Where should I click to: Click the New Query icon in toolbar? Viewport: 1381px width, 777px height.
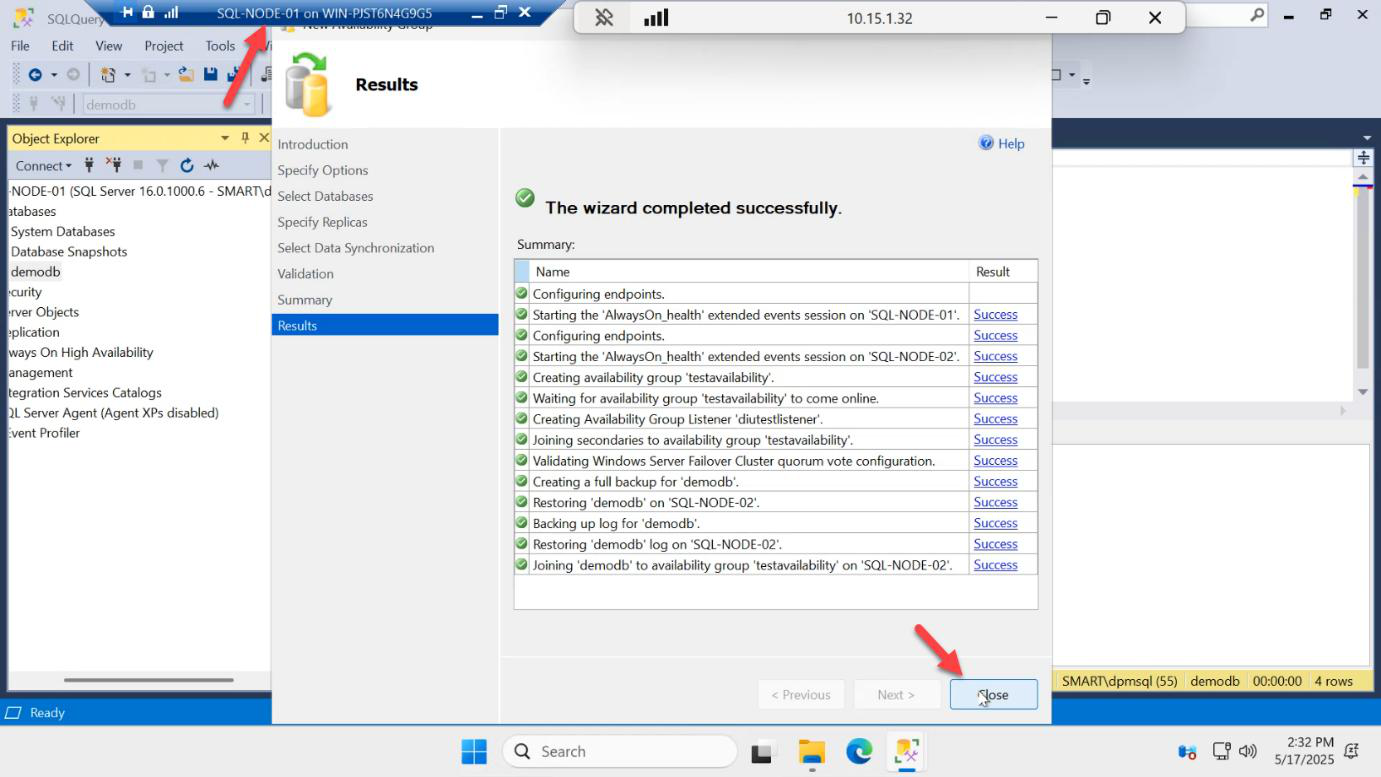pos(109,75)
